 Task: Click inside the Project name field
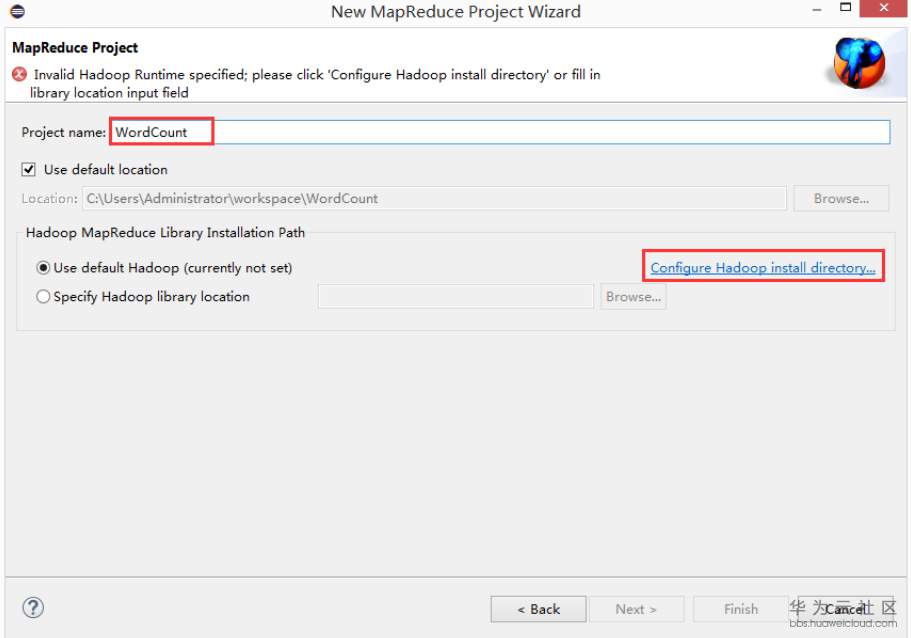(x=500, y=132)
